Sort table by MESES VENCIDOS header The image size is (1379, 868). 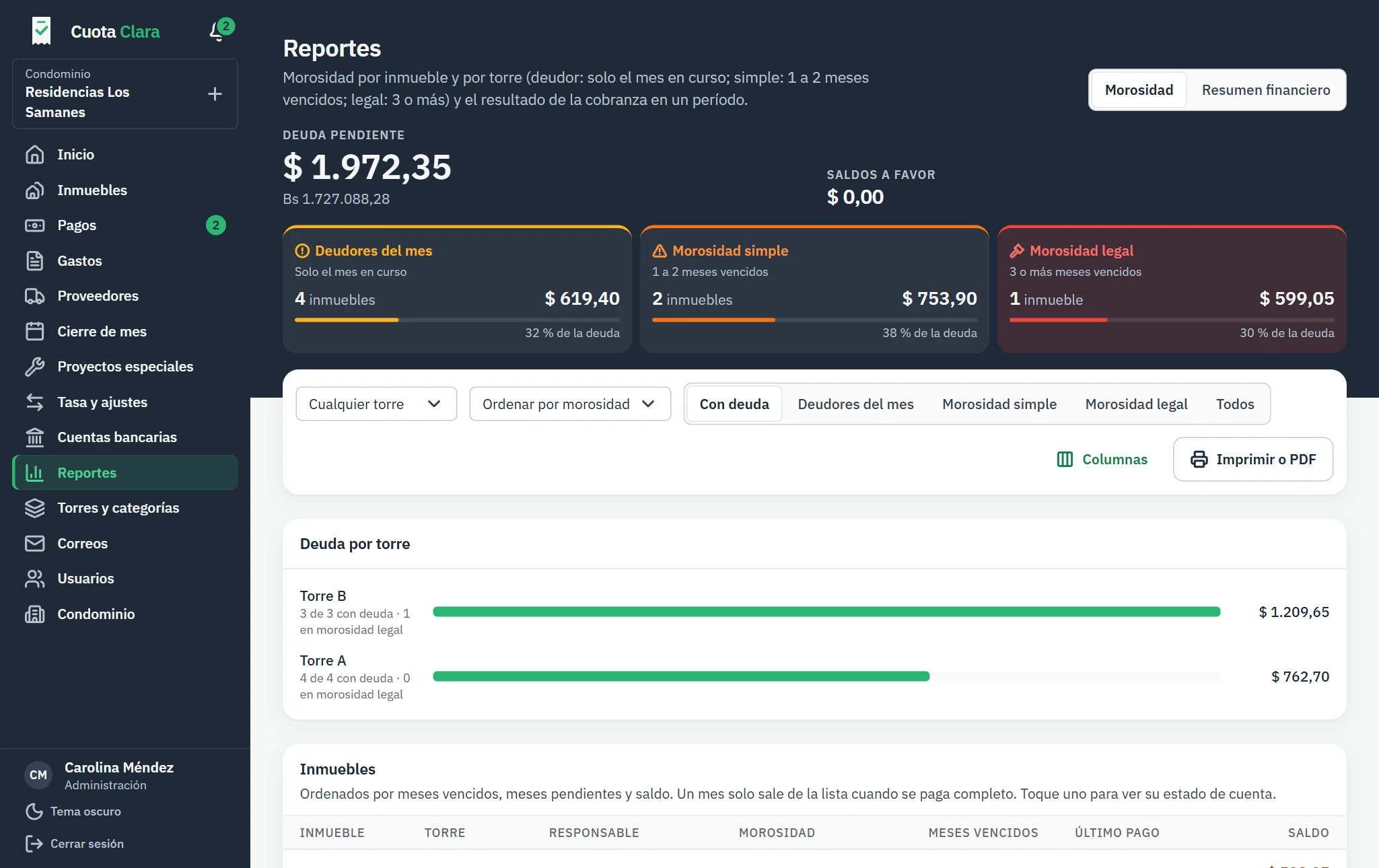tap(983, 833)
